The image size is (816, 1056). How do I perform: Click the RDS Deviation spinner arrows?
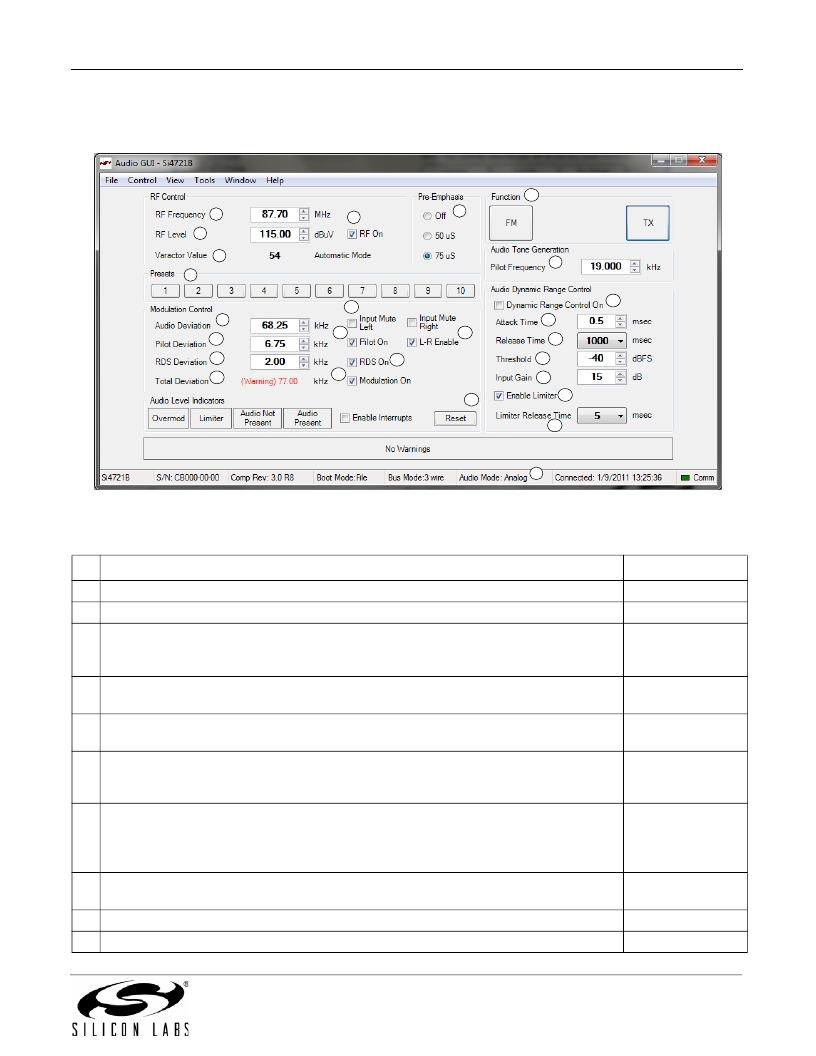[304, 362]
